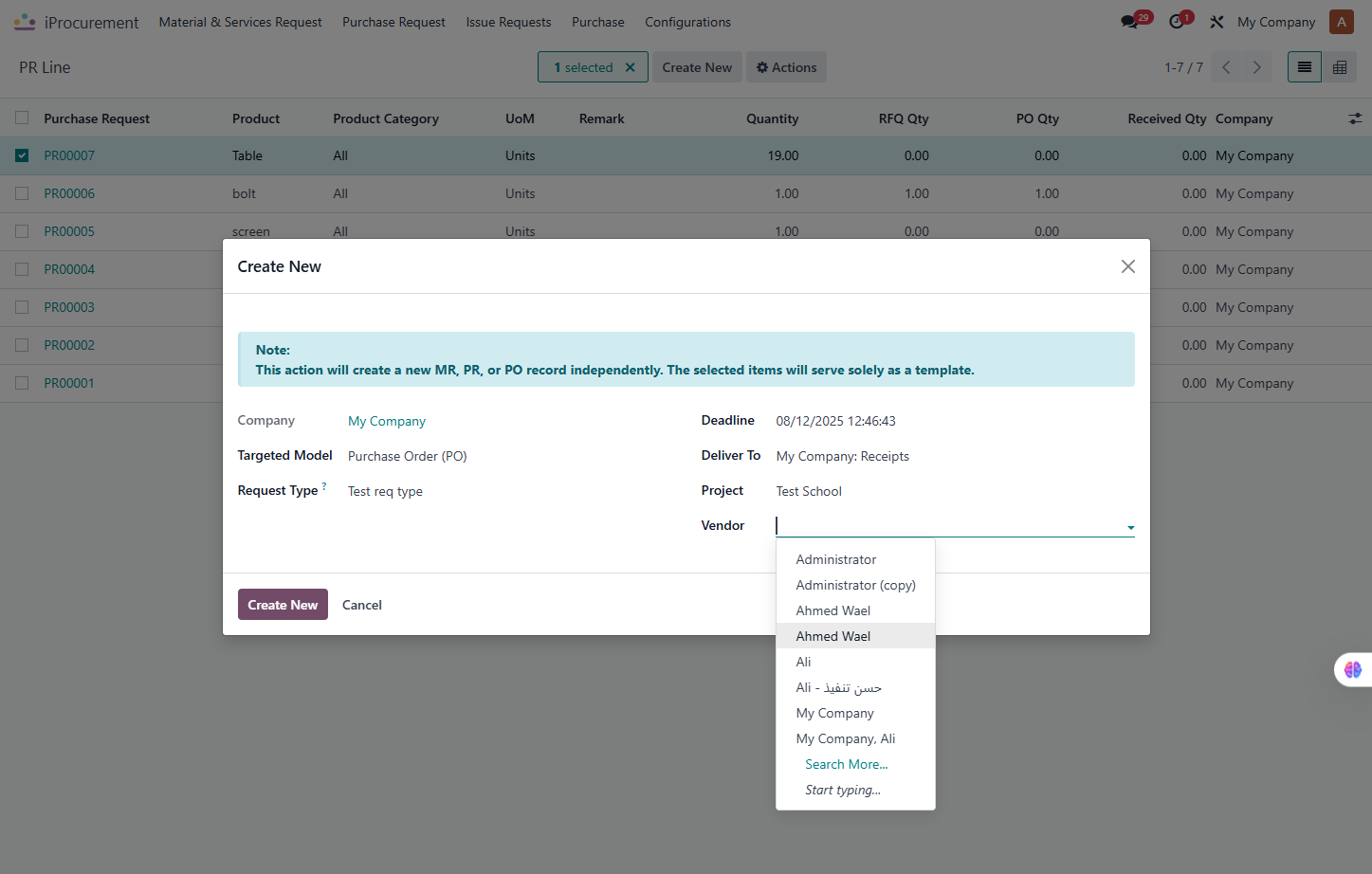Image resolution: width=1372 pixels, height=874 pixels.
Task: Choose Administrator (copy) from vendor list
Action: pyautogui.click(x=855, y=585)
